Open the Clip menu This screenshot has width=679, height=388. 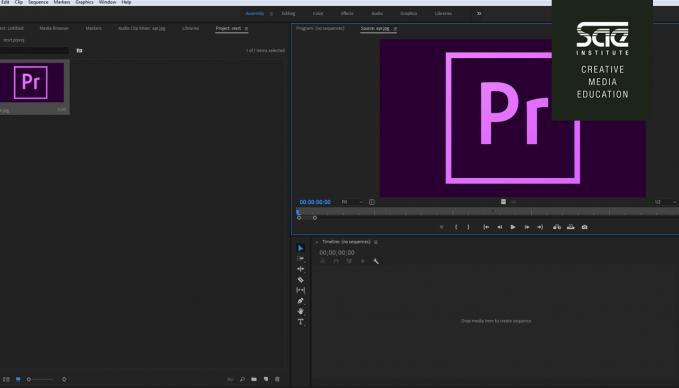click(19, 2)
